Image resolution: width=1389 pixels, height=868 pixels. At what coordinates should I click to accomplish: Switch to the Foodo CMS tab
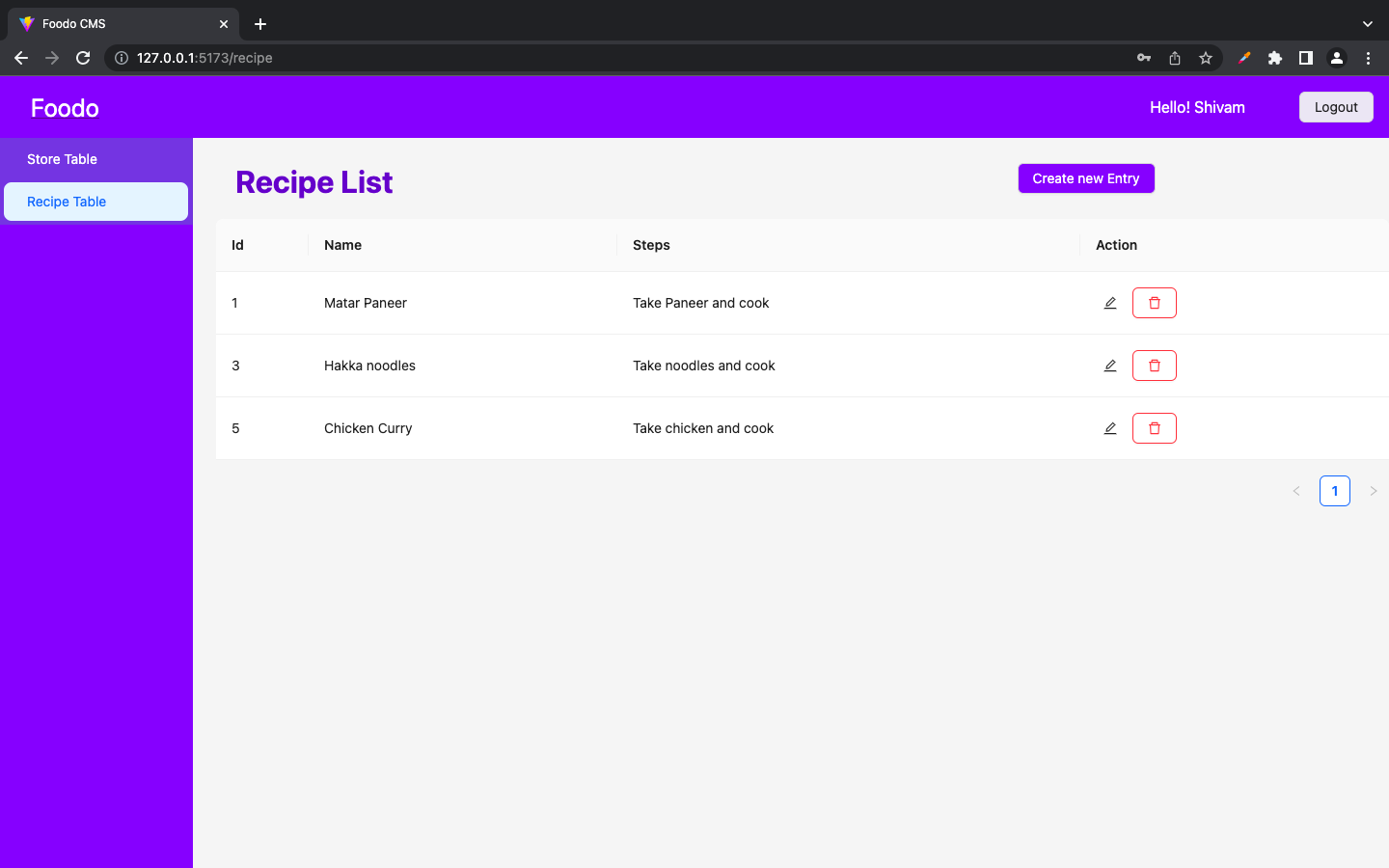tap(123, 24)
